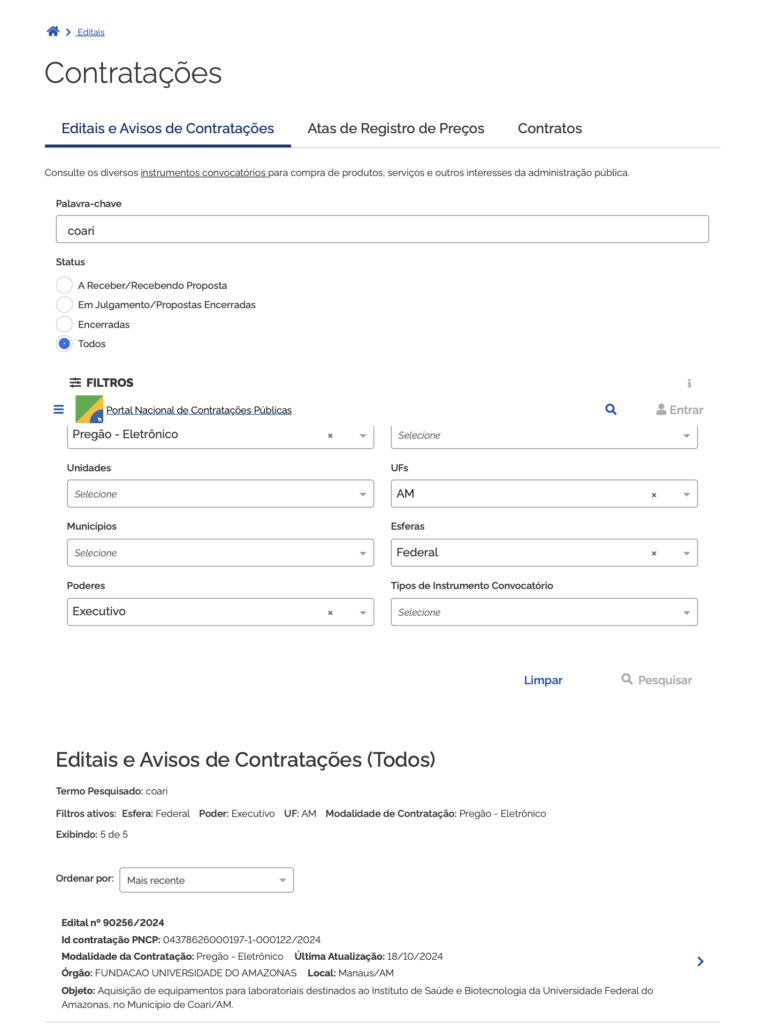This screenshot has height=1024, width=763.
Task: Open Edital 90256/2024 details arrow
Action: click(x=700, y=961)
